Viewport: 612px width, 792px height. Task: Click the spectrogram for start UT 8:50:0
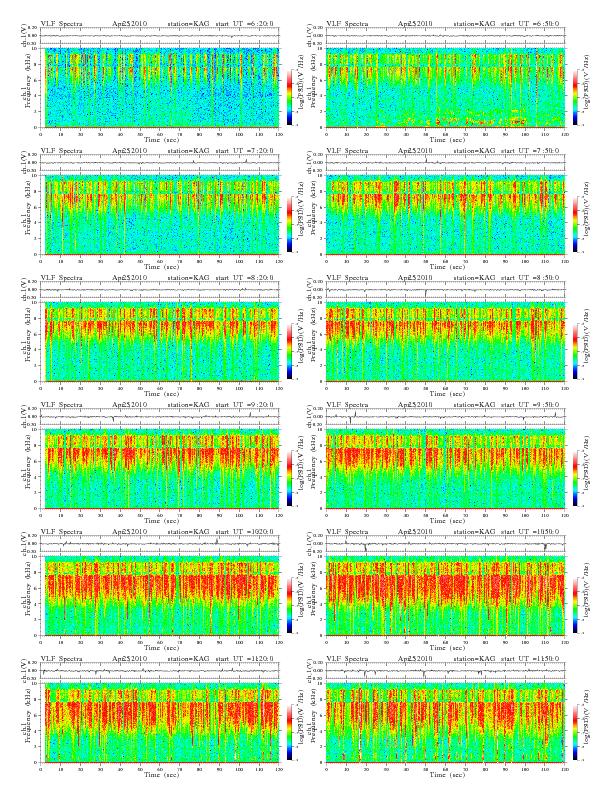445,342
